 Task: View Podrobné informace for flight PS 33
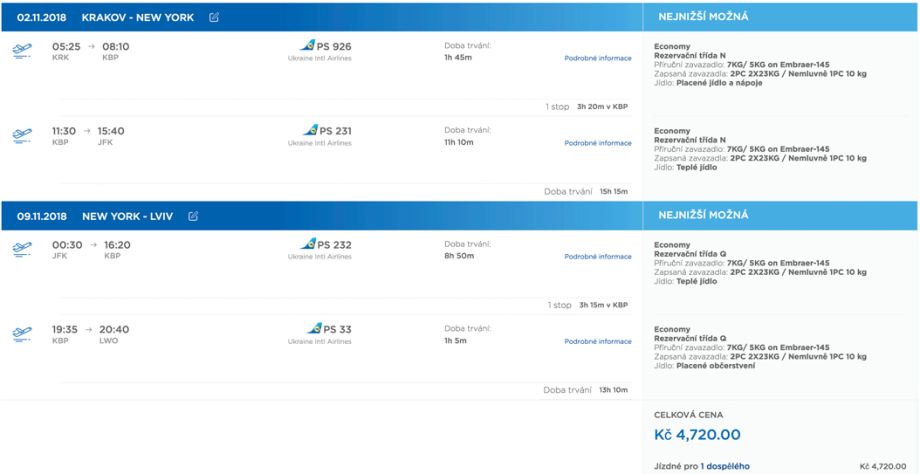tap(597, 341)
